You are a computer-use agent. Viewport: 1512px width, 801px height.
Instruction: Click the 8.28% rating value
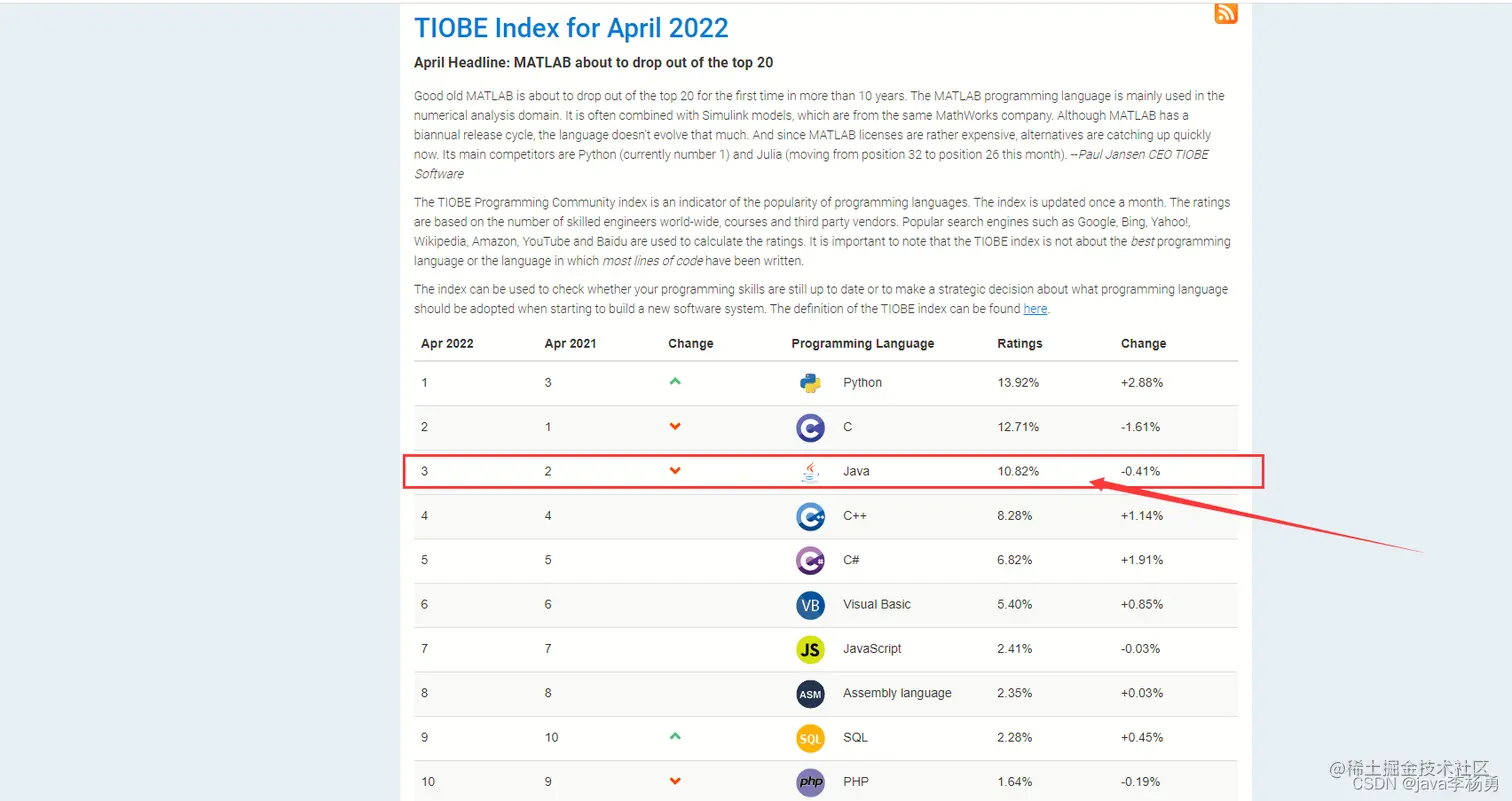(x=1015, y=516)
